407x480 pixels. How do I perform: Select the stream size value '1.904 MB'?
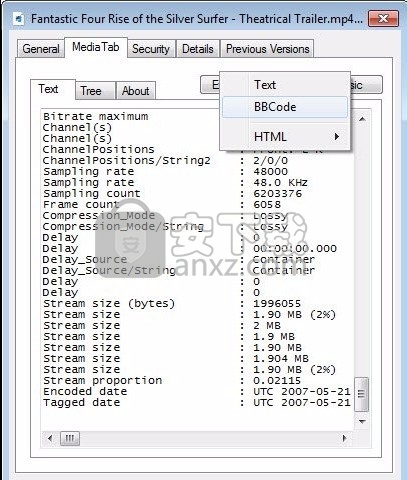click(281, 359)
